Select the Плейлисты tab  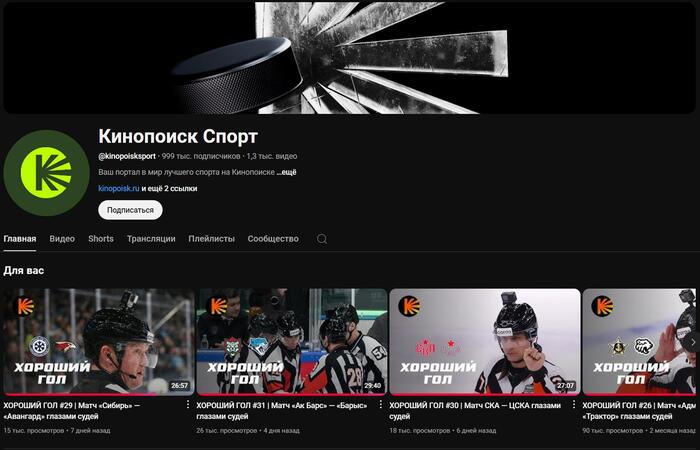click(212, 239)
